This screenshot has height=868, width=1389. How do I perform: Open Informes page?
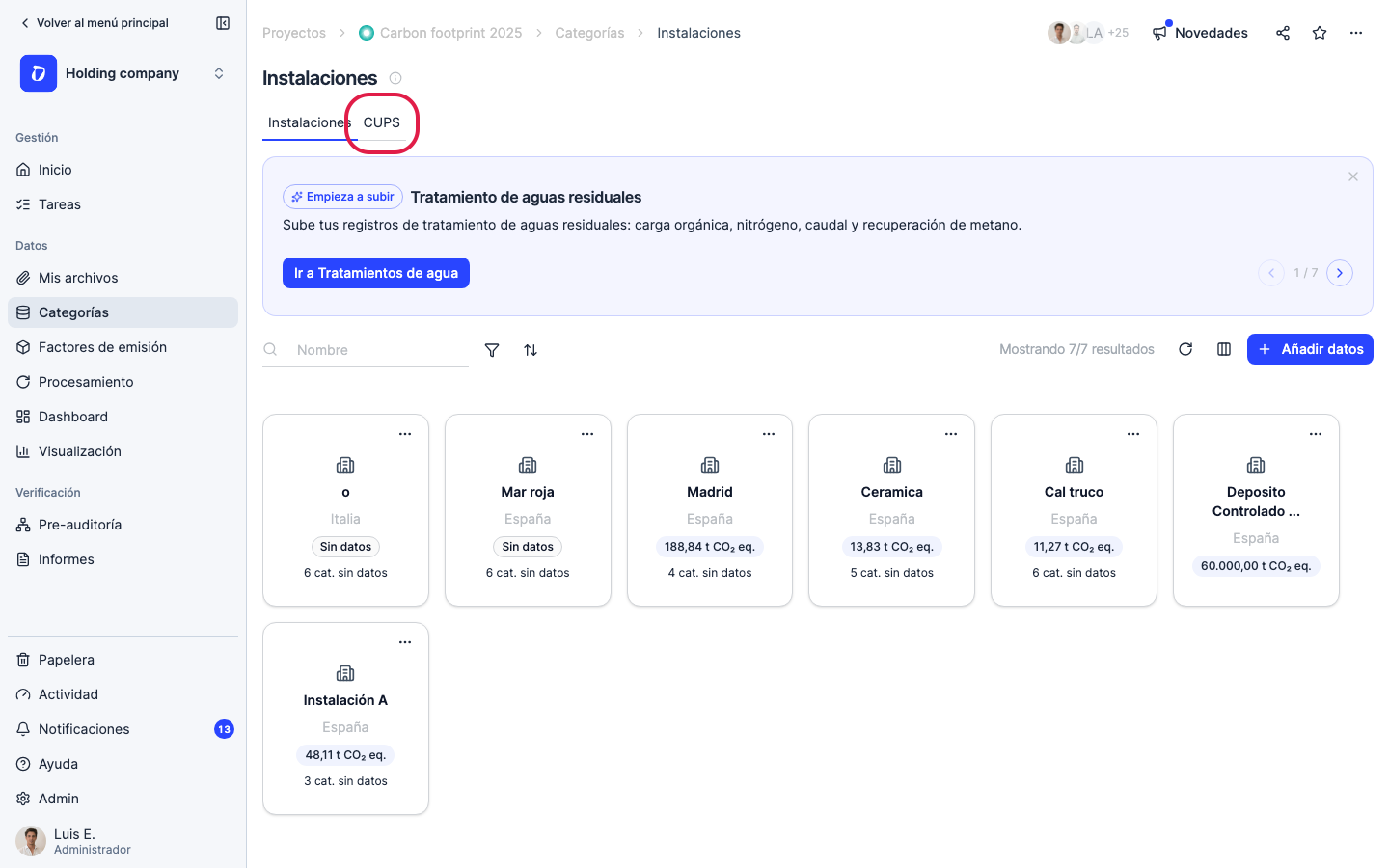[x=123, y=559]
